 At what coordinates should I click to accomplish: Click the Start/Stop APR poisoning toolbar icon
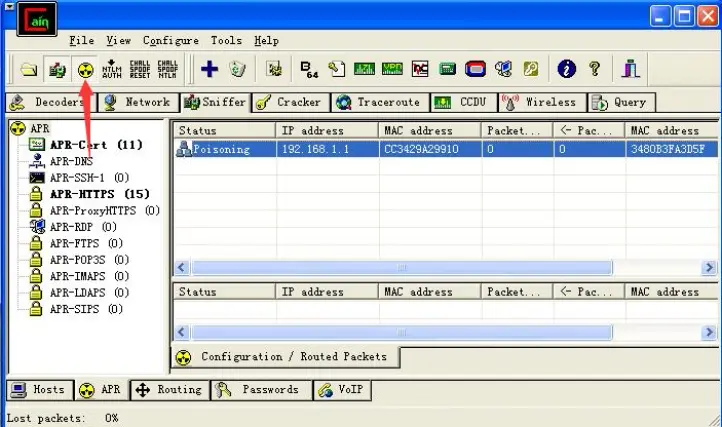click(85, 69)
